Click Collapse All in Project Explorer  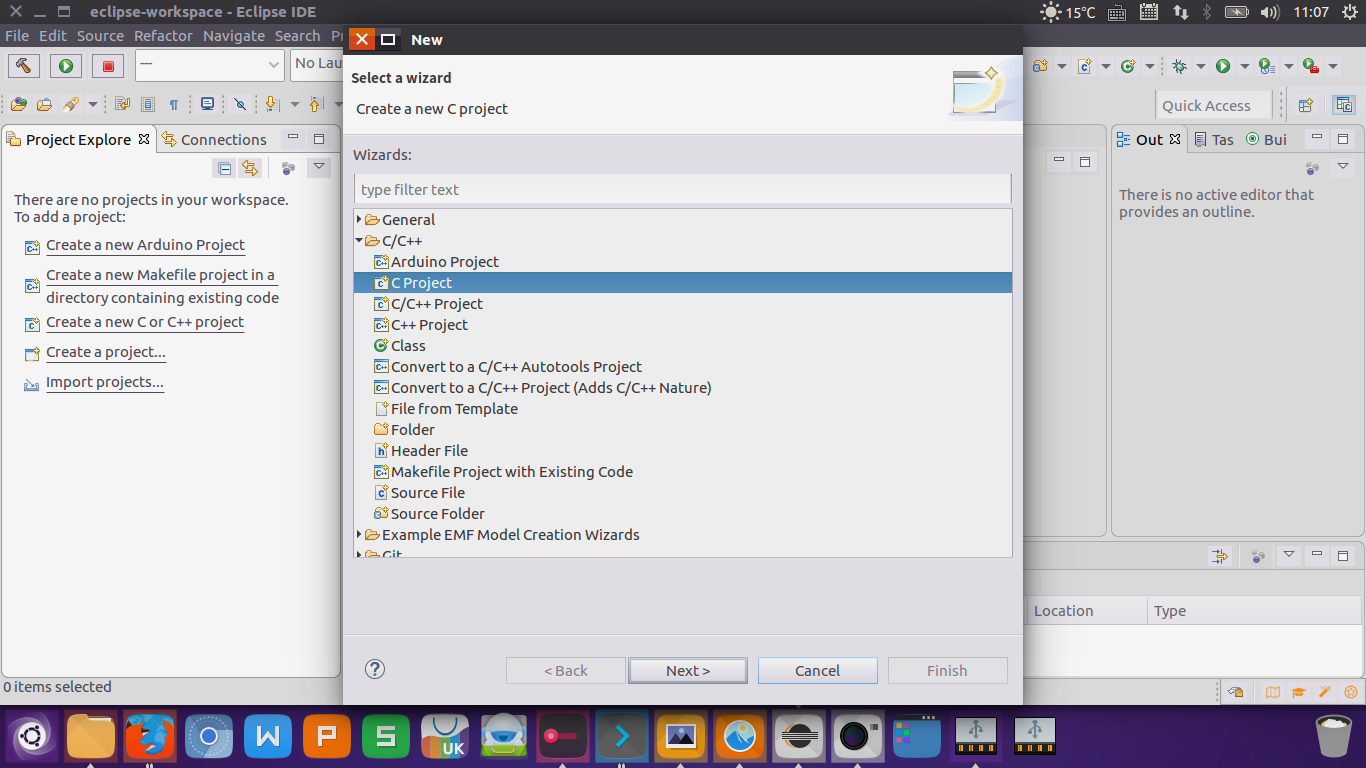[224, 168]
